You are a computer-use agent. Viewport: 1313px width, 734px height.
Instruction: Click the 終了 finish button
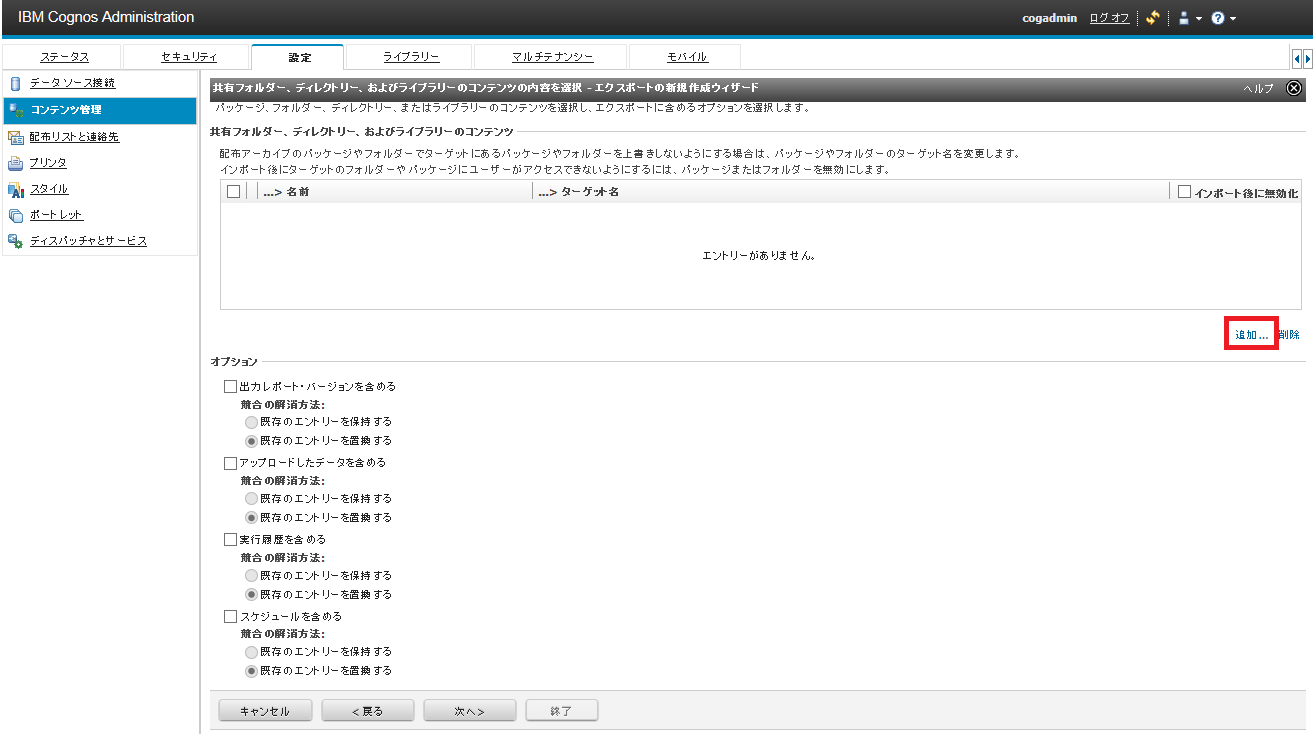coord(561,711)
